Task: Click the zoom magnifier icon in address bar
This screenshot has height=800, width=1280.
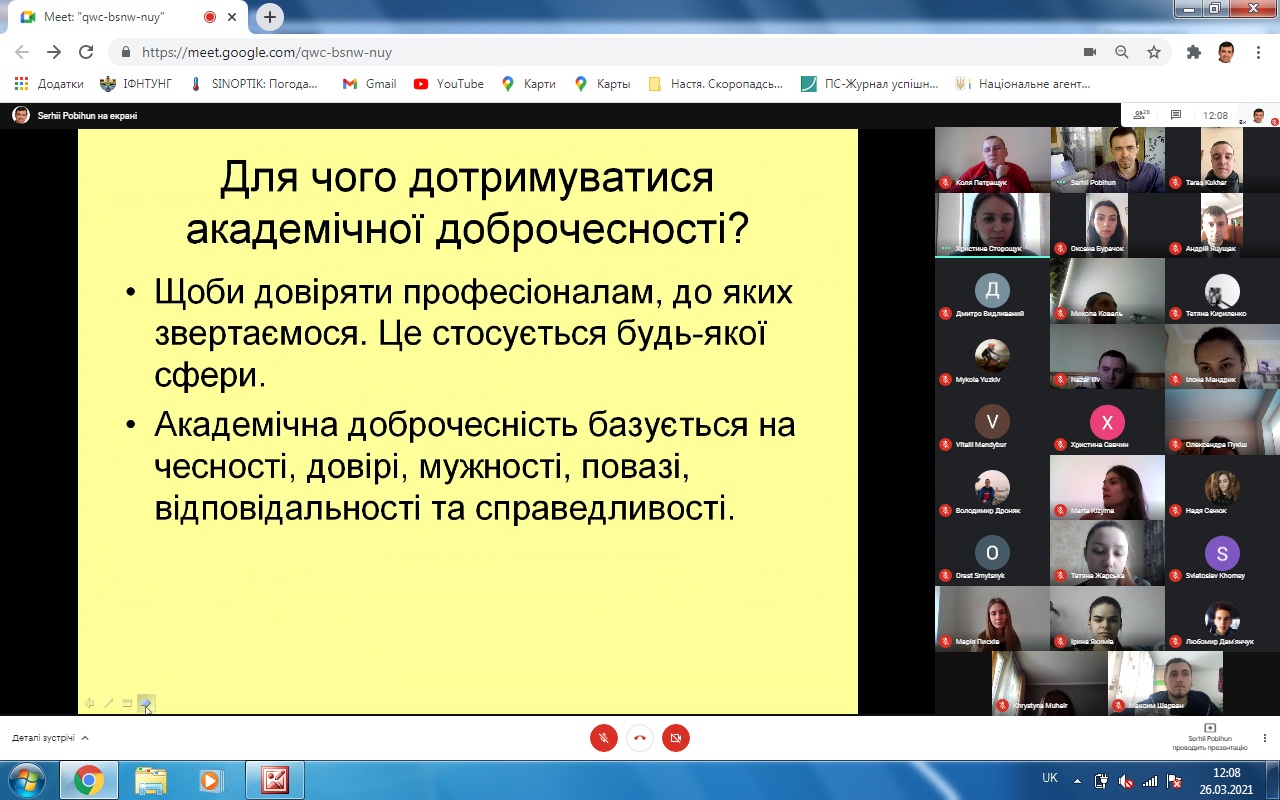Action: click(x=1122, y=52)
